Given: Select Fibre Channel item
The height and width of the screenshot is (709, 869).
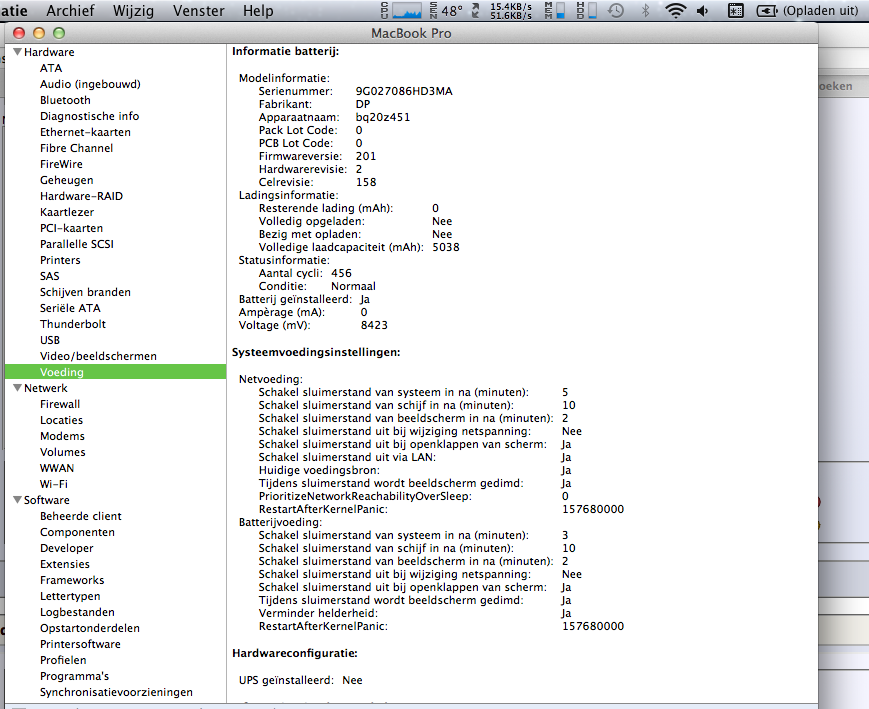Looking at the screenshot, I should pyautogui.click(x=76, y=148).
